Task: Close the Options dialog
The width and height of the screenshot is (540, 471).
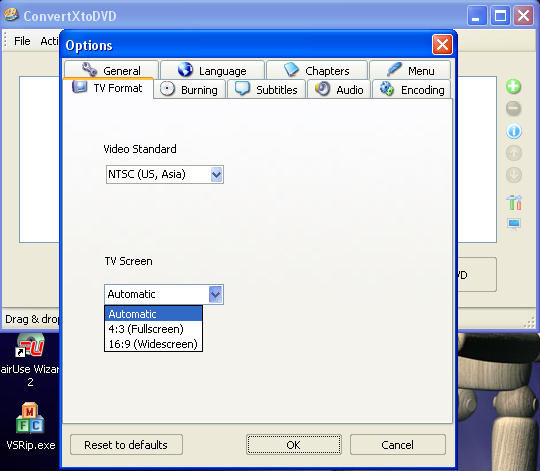Action: tap(442, 45)
